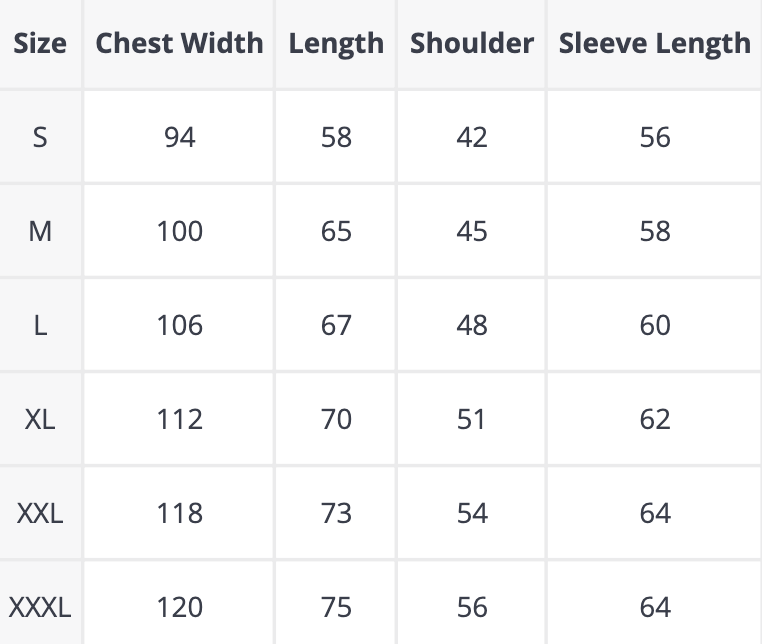Click the length value 67
Screen dimensions: 762x644
click(336, 325)
